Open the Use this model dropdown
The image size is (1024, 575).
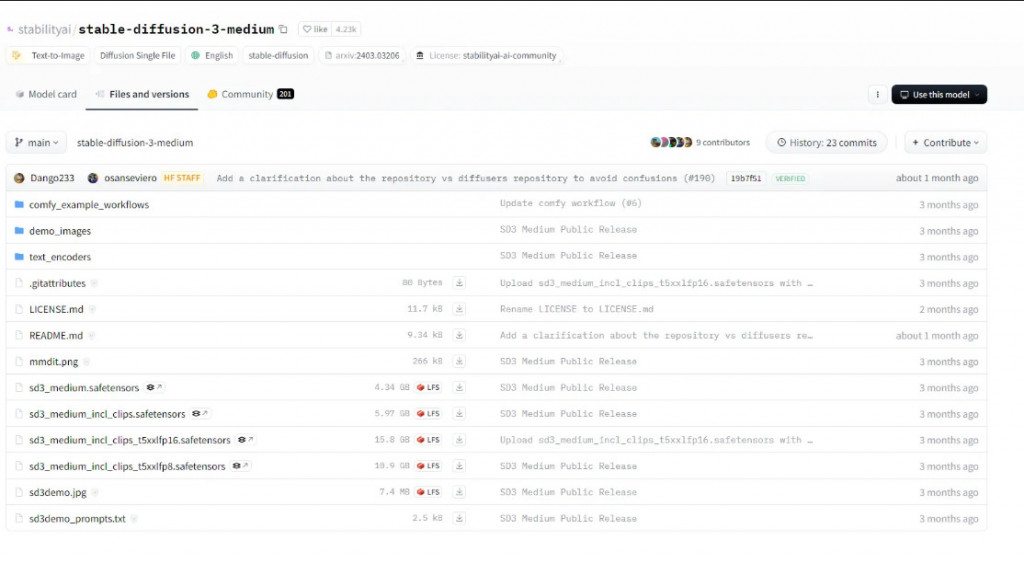(x=939, y=95)
